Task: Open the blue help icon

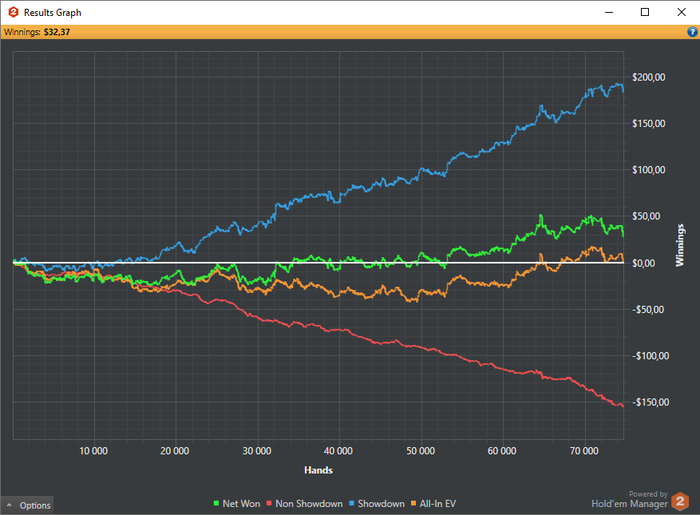Action: click(x=692, y=32)
